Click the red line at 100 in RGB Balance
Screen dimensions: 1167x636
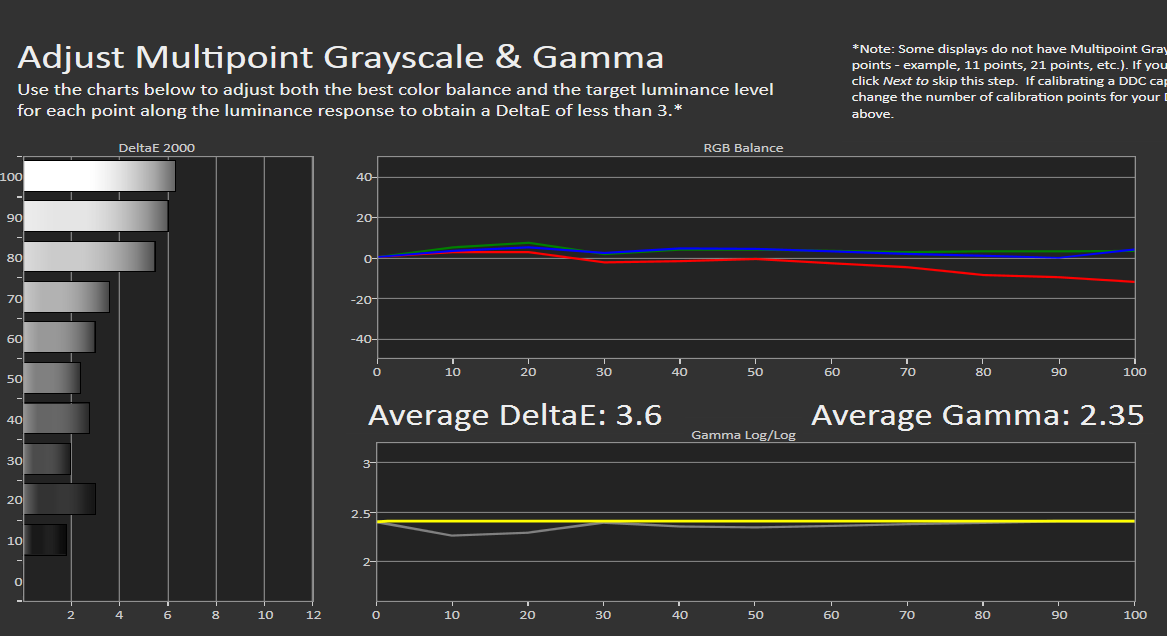[1133, 282]
